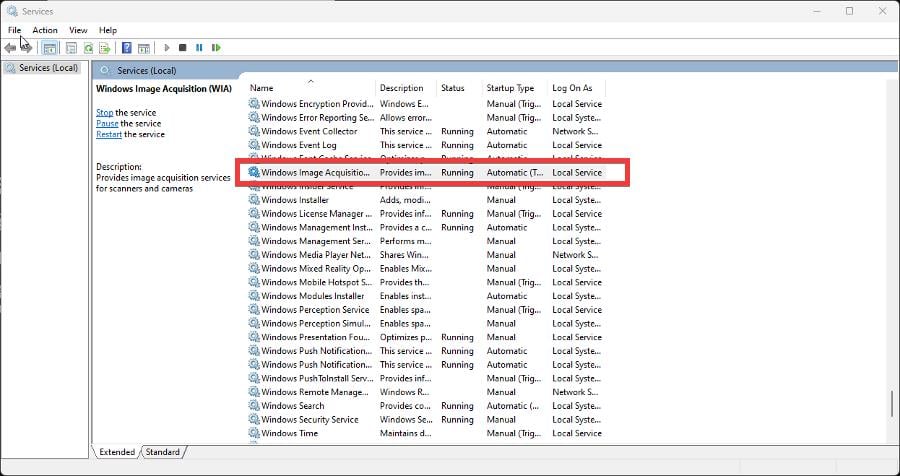The height and width of the screenshot is (476, 900).
Task: Click the vertical scrollbar thumb of services list
Action: pos(891,404)
